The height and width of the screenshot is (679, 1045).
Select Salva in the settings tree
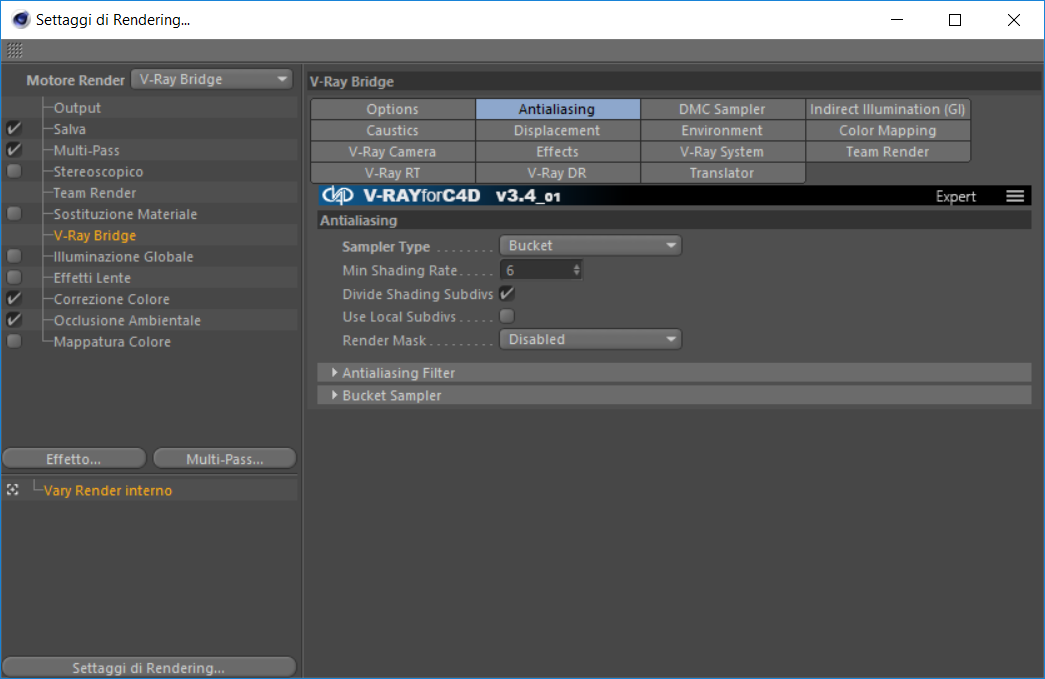point(69,129)
